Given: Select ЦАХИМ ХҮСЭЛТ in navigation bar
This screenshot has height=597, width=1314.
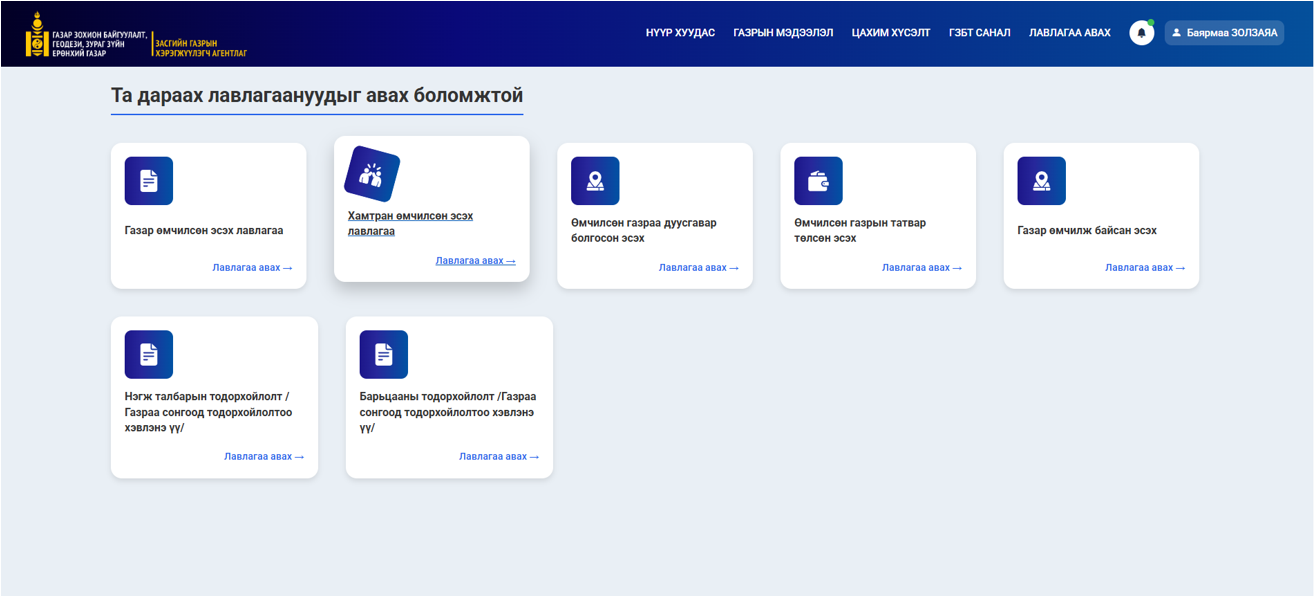Looking at the screenshot, I should click(x=890, y=33).
